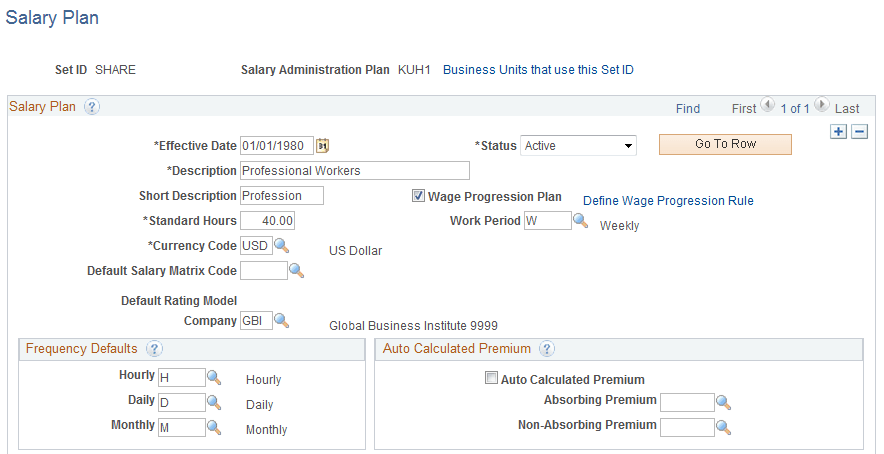Focus the Default Salary Matrix Code field
Screen dimensions: 884x454
[264, 271]
